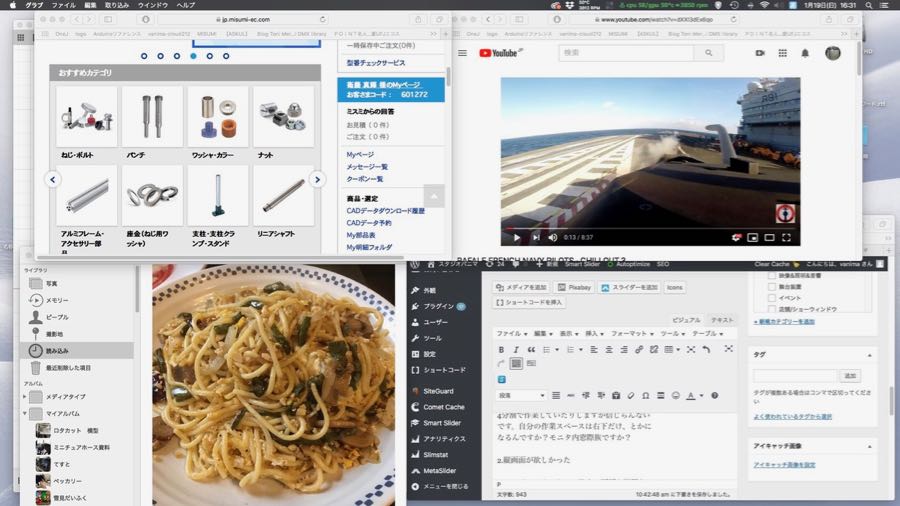Click distraction-free fullscreen icon in WordPress editor

(728, 349)
